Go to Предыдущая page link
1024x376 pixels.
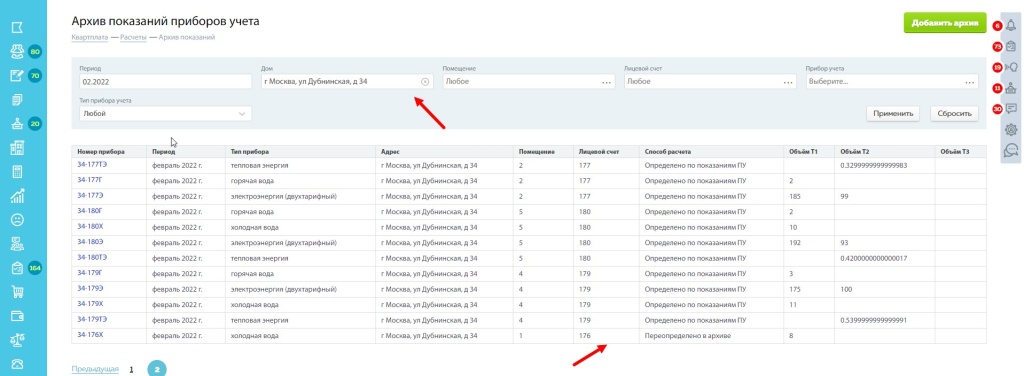[x=95, y=369]
